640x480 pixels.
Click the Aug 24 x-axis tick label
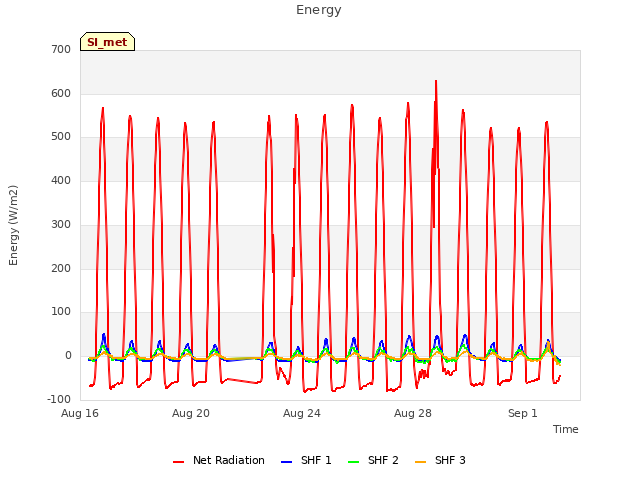(302, 413)
